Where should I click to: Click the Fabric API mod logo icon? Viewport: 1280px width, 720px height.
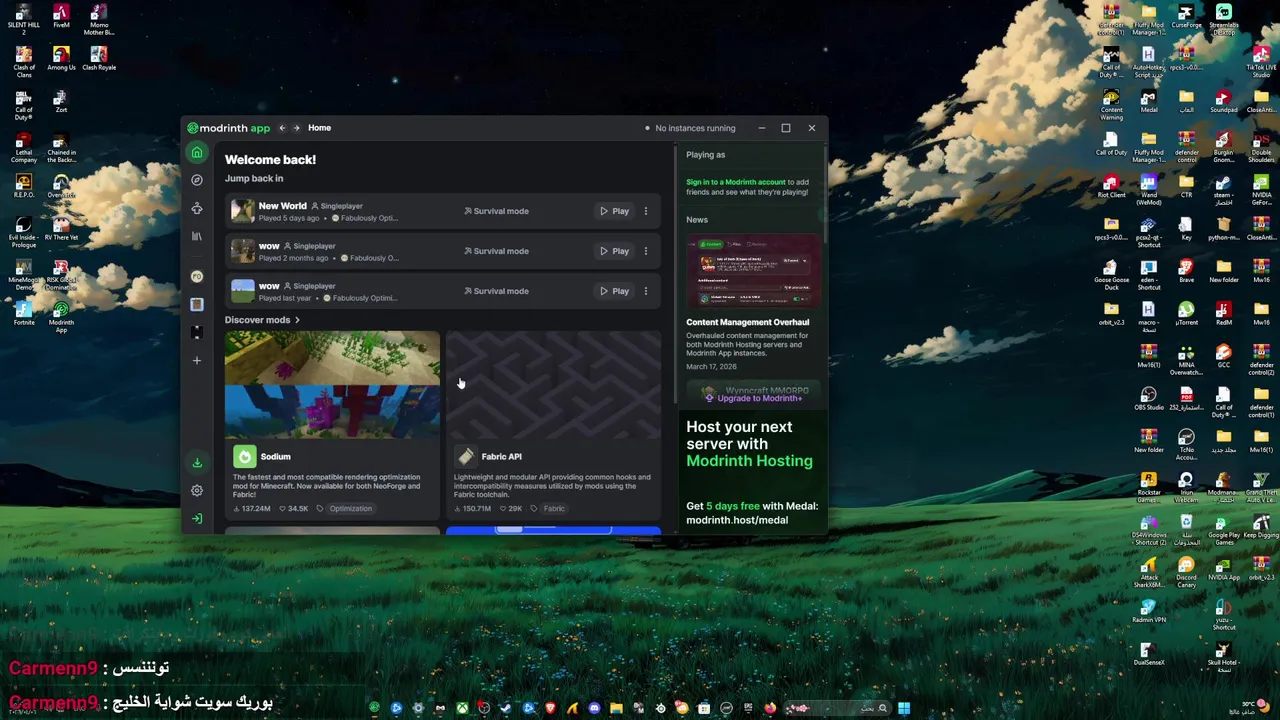coord(466,457)
